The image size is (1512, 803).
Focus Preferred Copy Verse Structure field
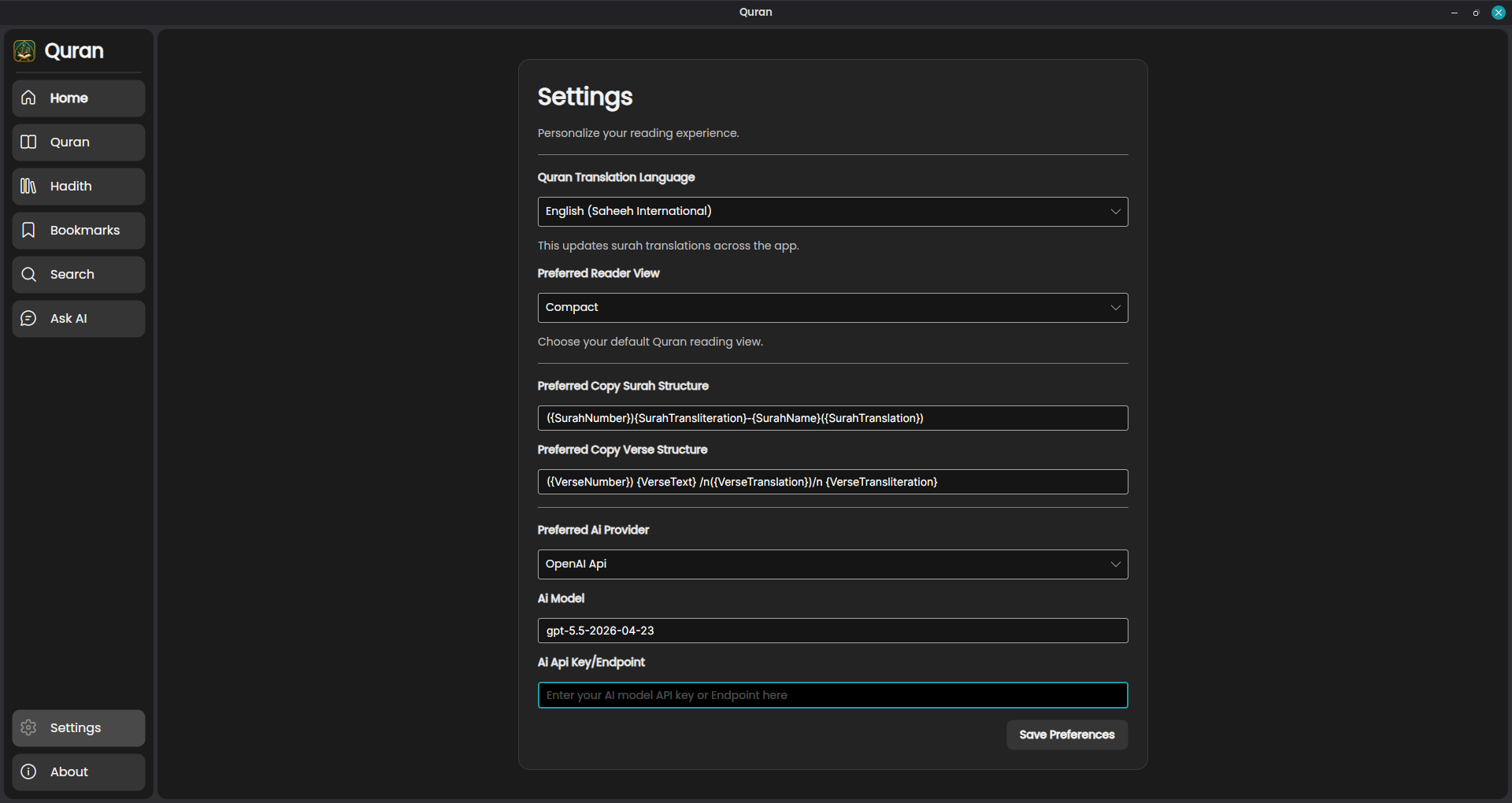tap(832, 482)
